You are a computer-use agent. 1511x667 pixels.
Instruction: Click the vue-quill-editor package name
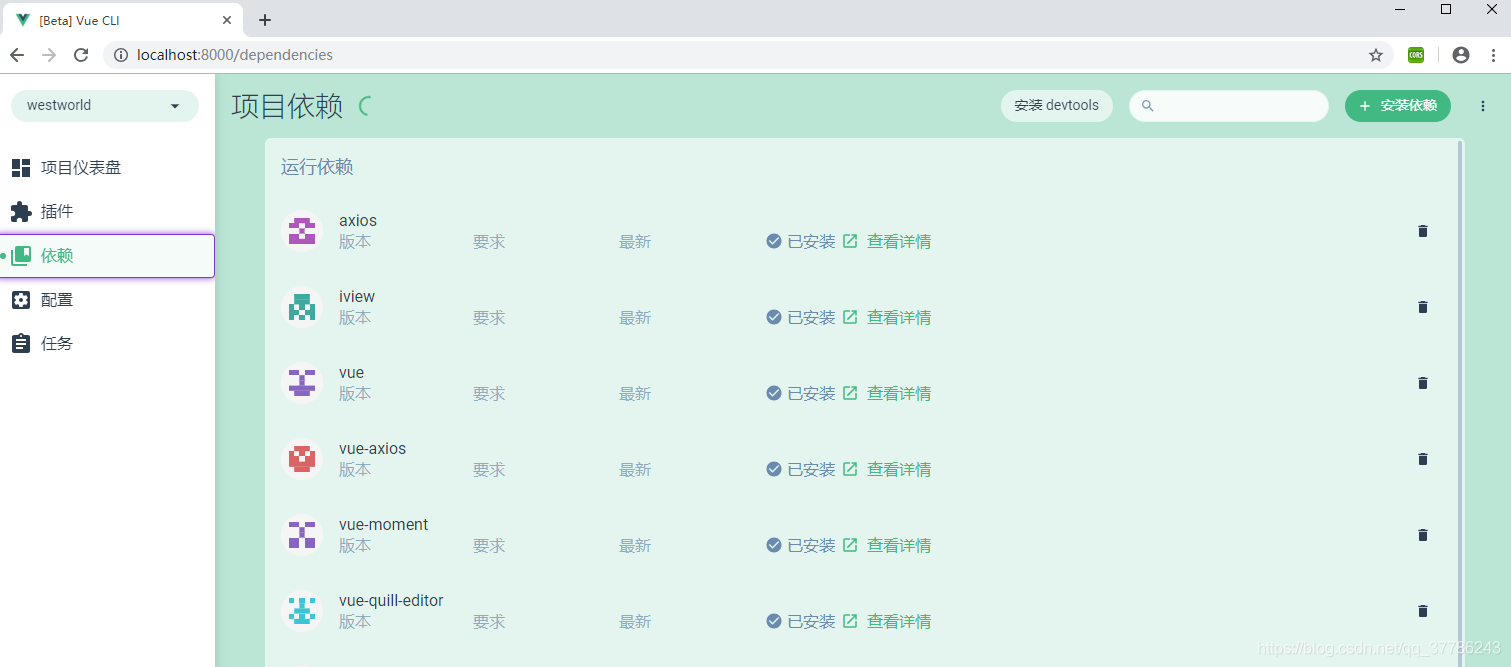click(391, 600)
